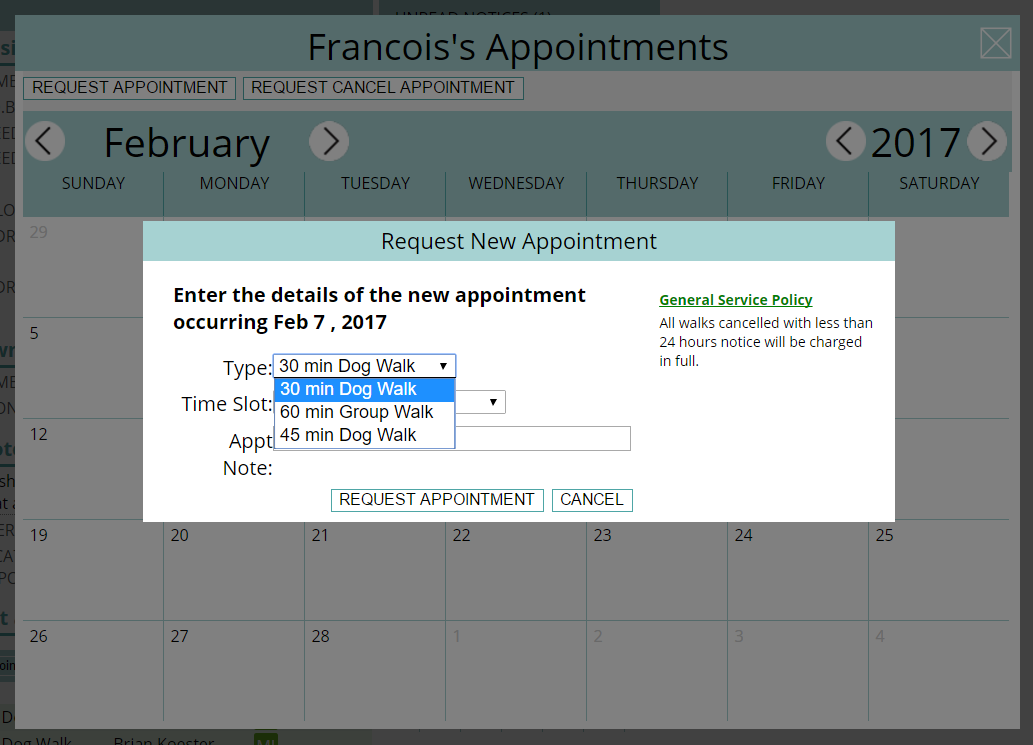Cancel the new appointment dialog
Screen dimensions: 1033x745
click(592, 500)
